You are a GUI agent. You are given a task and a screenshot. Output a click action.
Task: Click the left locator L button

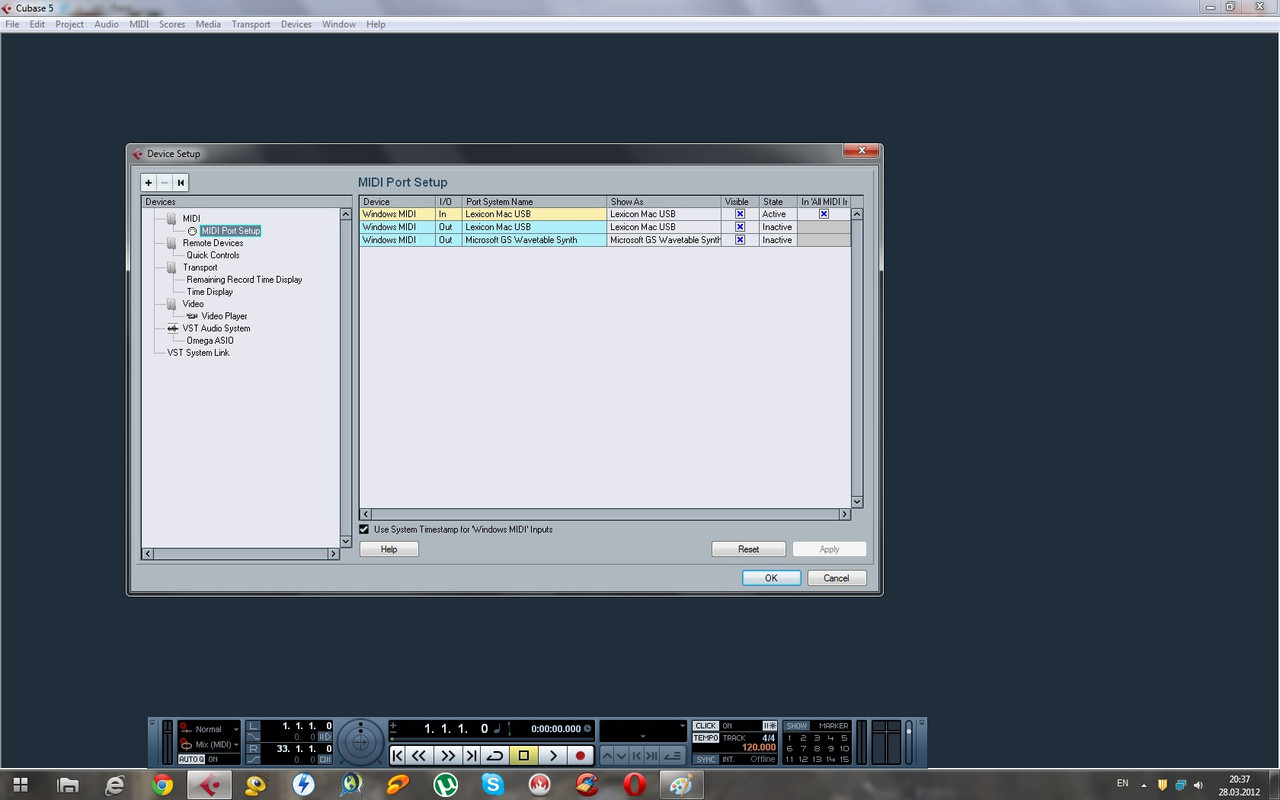(x=253, y=726)
